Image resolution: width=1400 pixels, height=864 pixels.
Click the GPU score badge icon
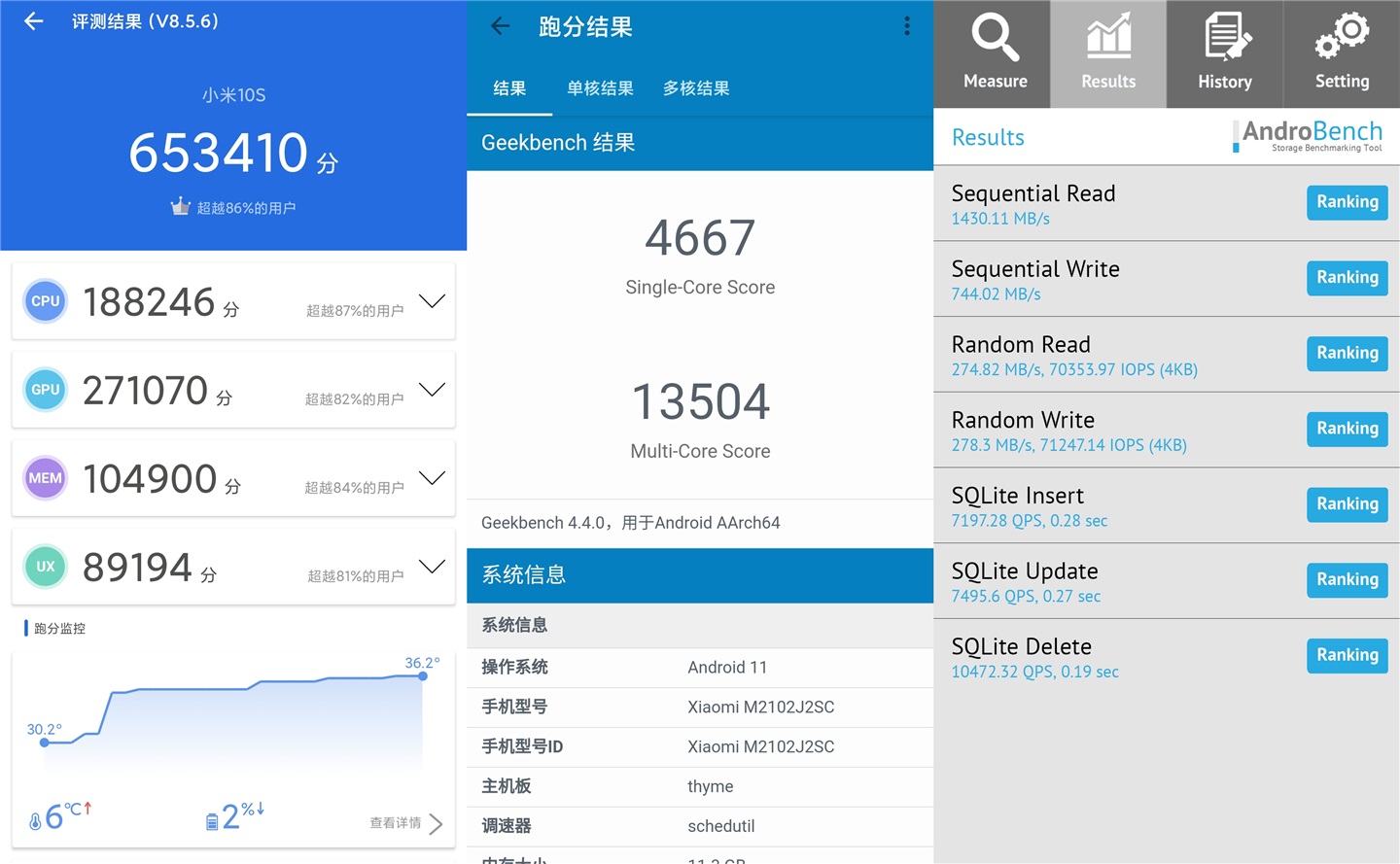[x=45, y=390]
